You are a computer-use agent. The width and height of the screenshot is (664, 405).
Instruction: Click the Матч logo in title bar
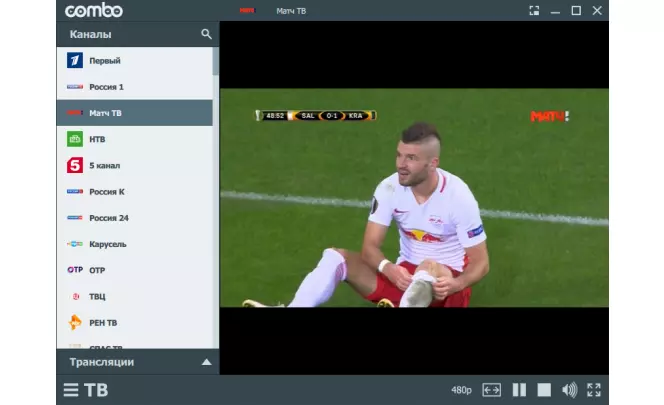247,10
